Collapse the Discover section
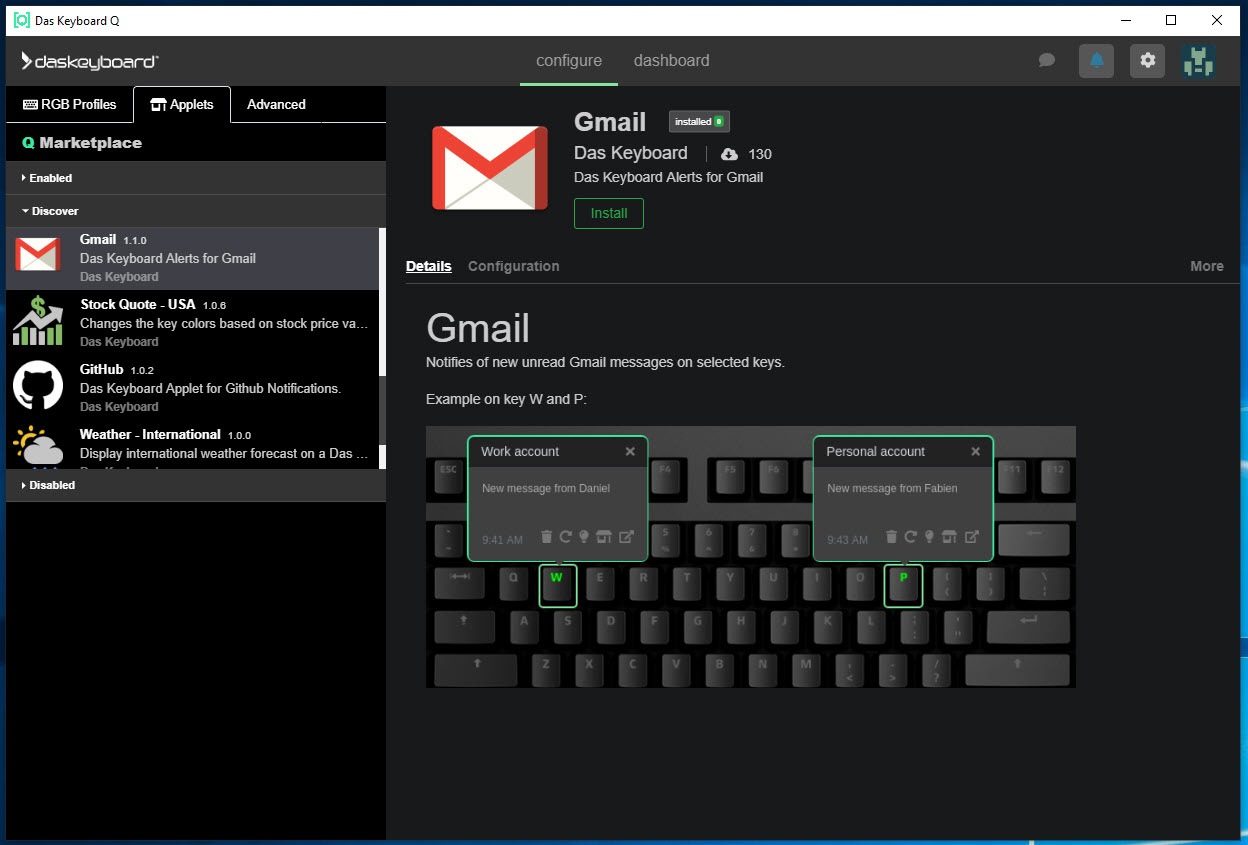 pos(195,211)
